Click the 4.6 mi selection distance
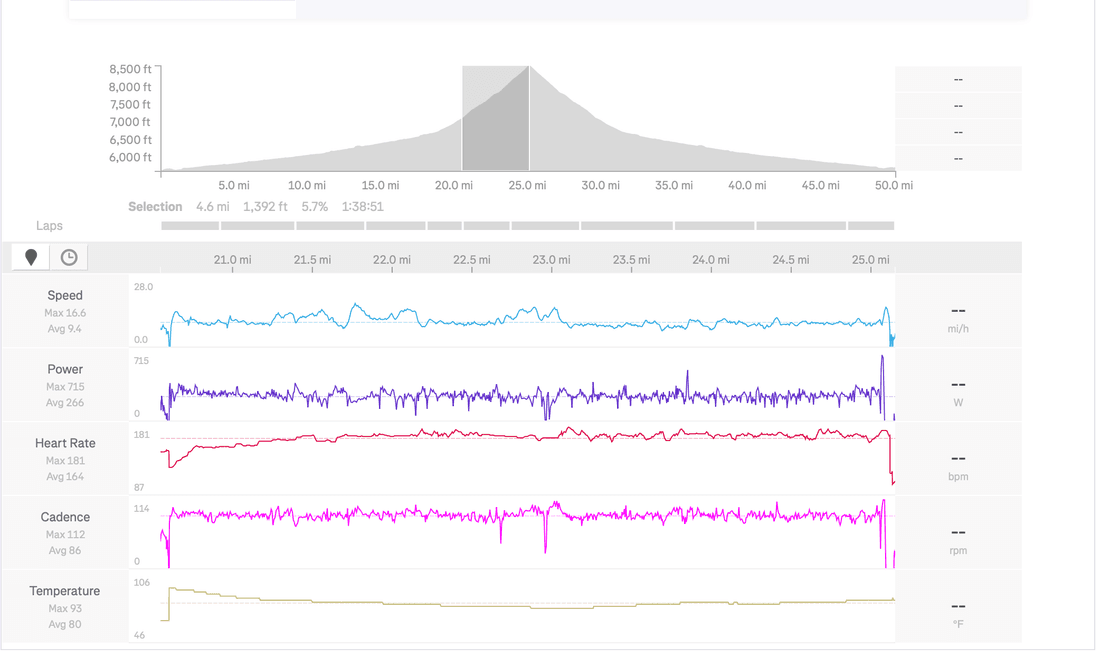This screenshot has height=651, width=1100. pyautogui.click(x=213, y=207)
